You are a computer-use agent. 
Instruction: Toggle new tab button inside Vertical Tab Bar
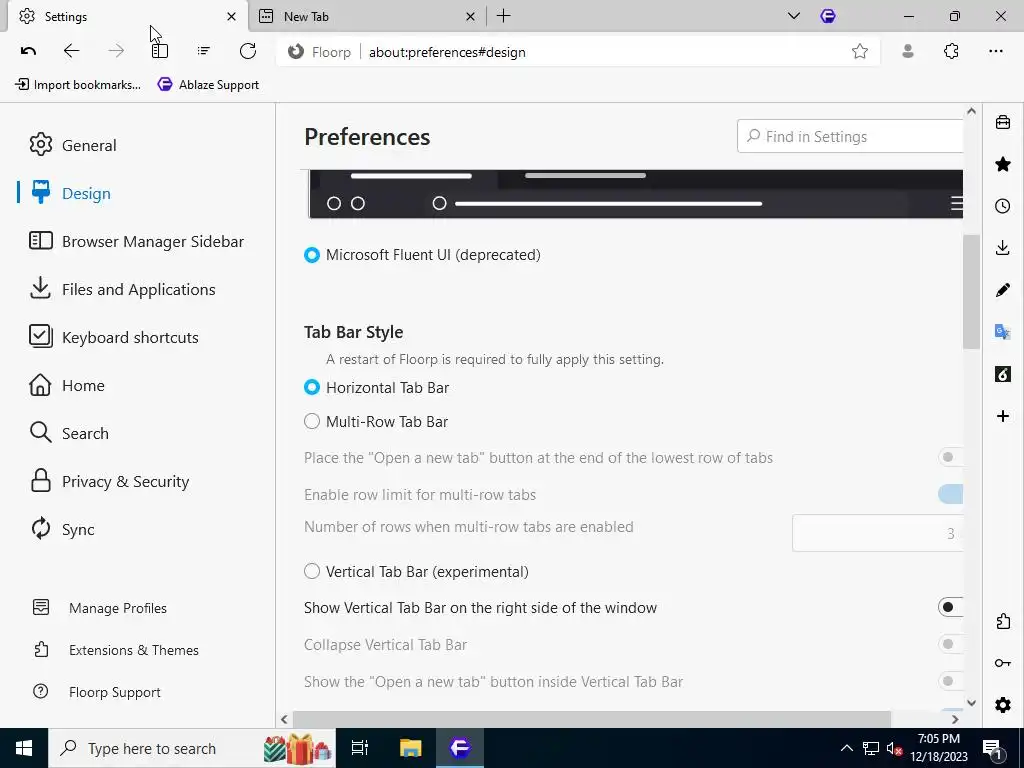point(950,681)
